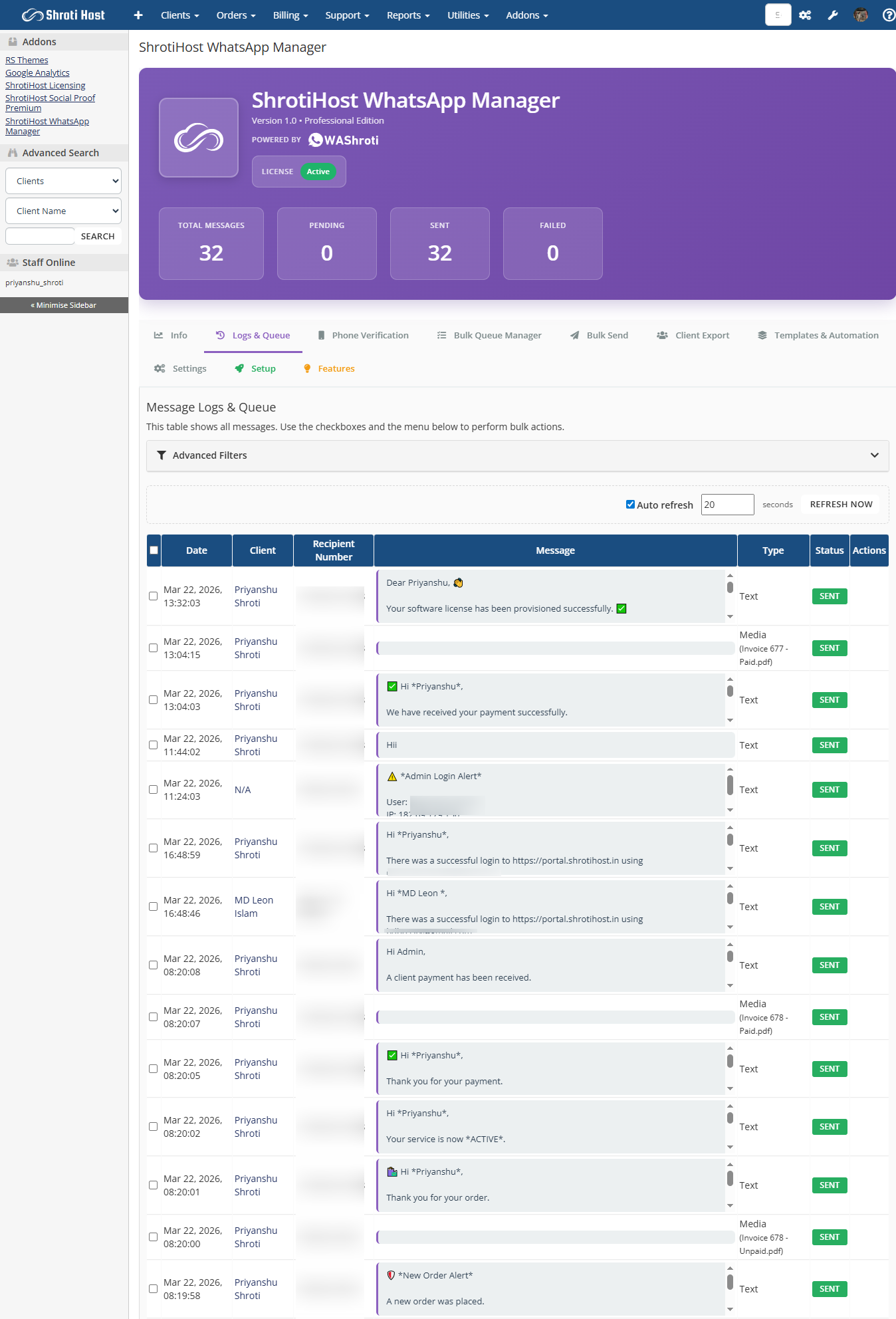Viewport: 896px width, 1319px height.
Task: Click the sidebar search text field
Action: [40, 236]
